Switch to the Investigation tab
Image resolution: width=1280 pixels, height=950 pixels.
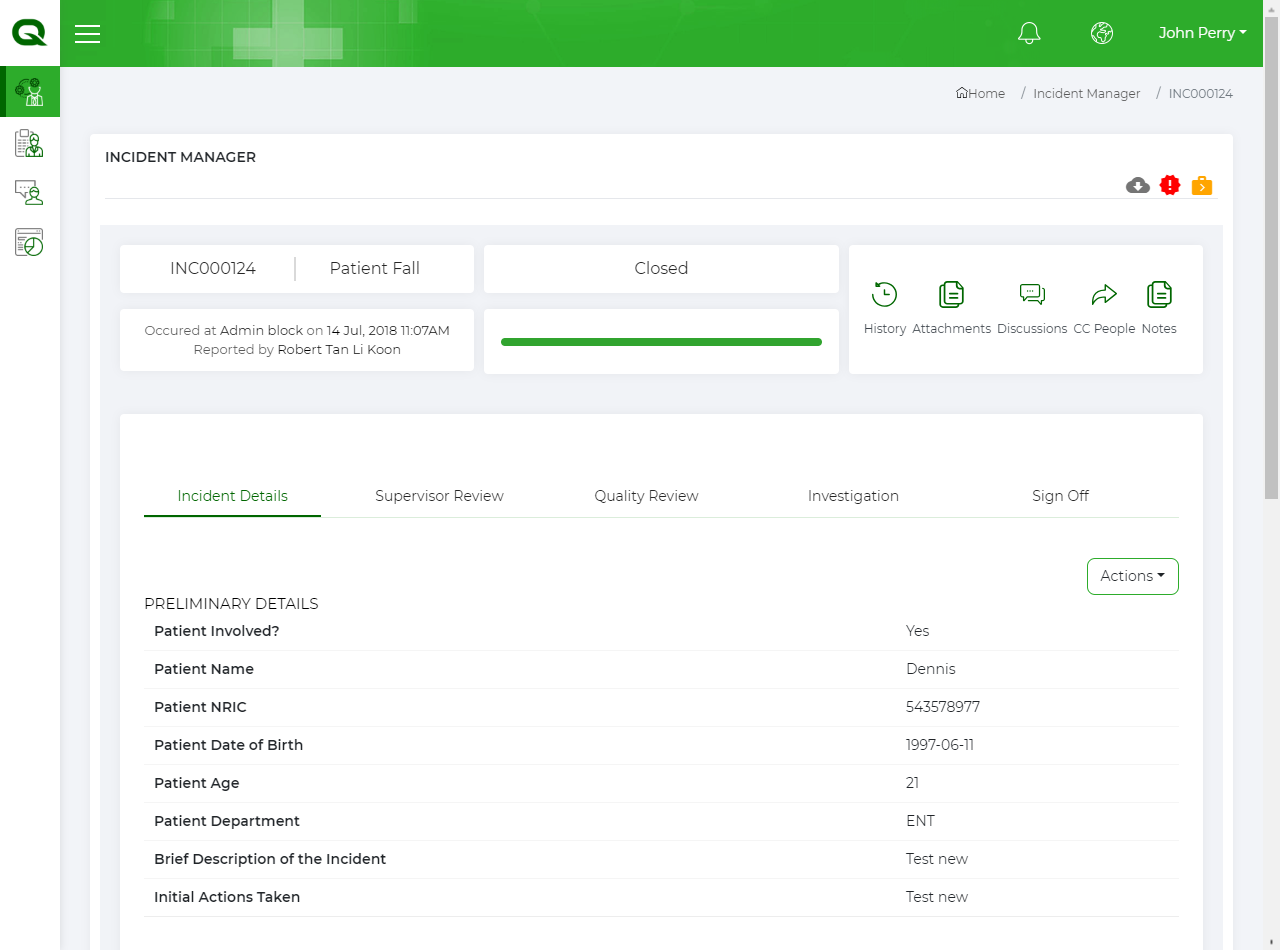[853, 496]
